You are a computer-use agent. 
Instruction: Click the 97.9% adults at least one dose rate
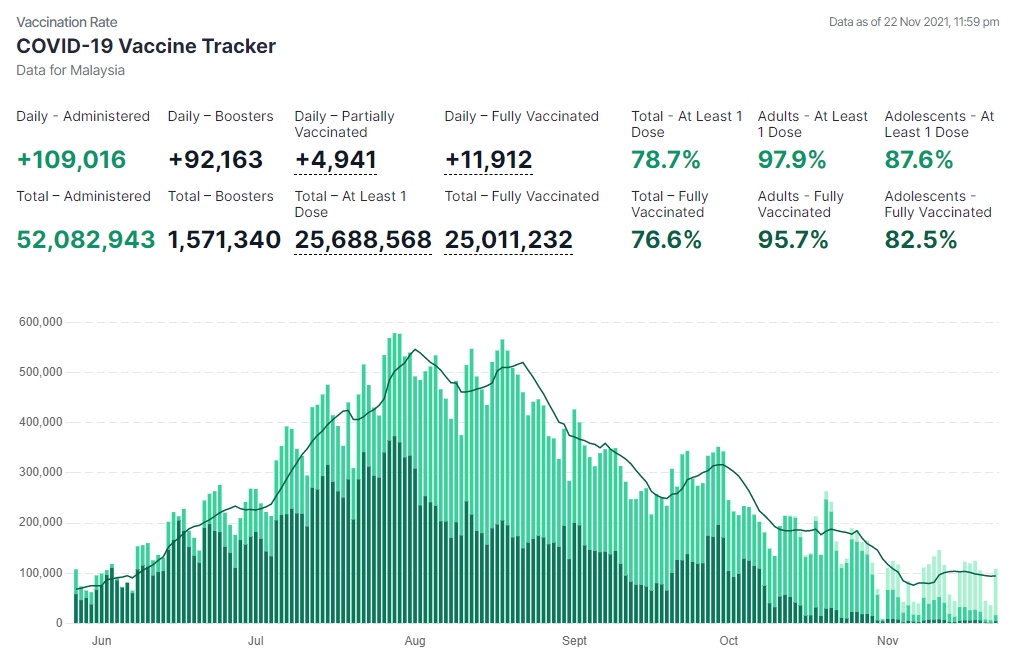click(792, 160)
